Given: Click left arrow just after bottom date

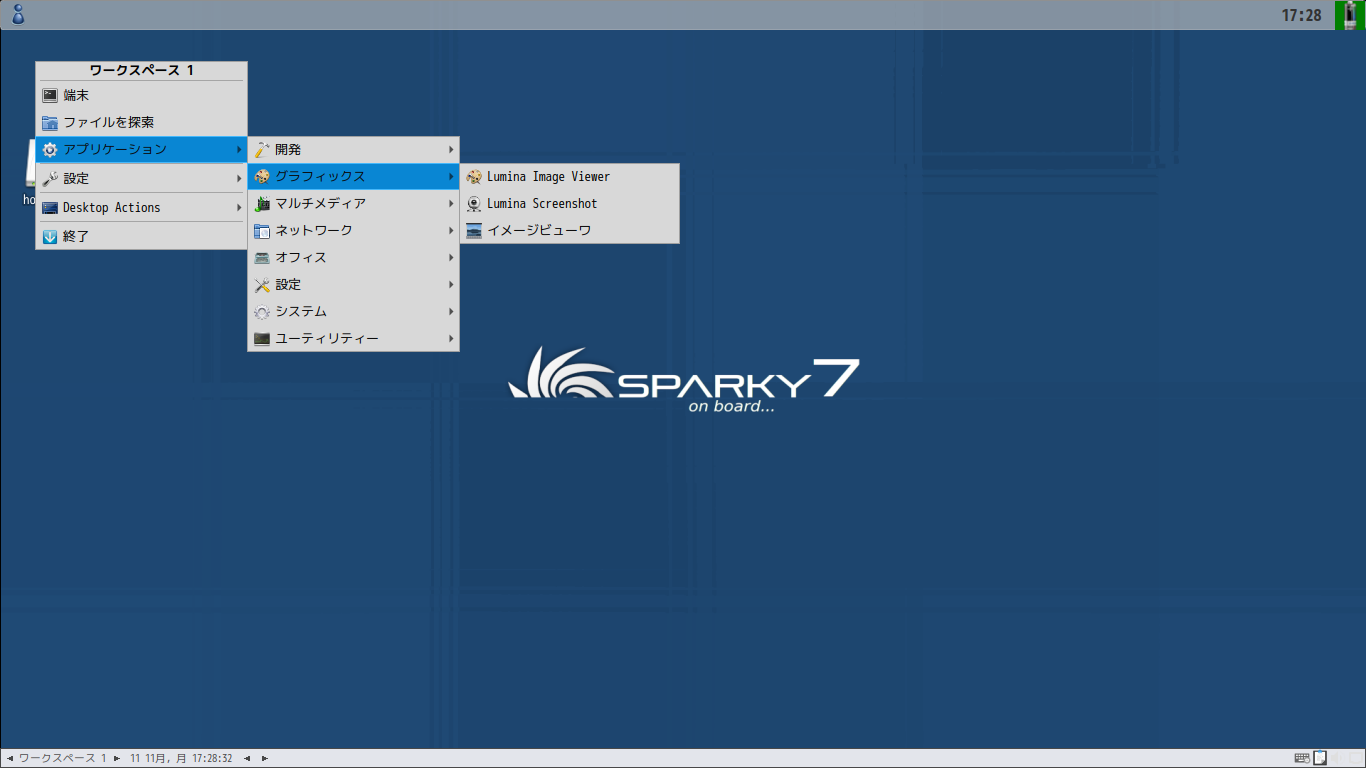Looking at the screenshot, I should tap(247, 759).
